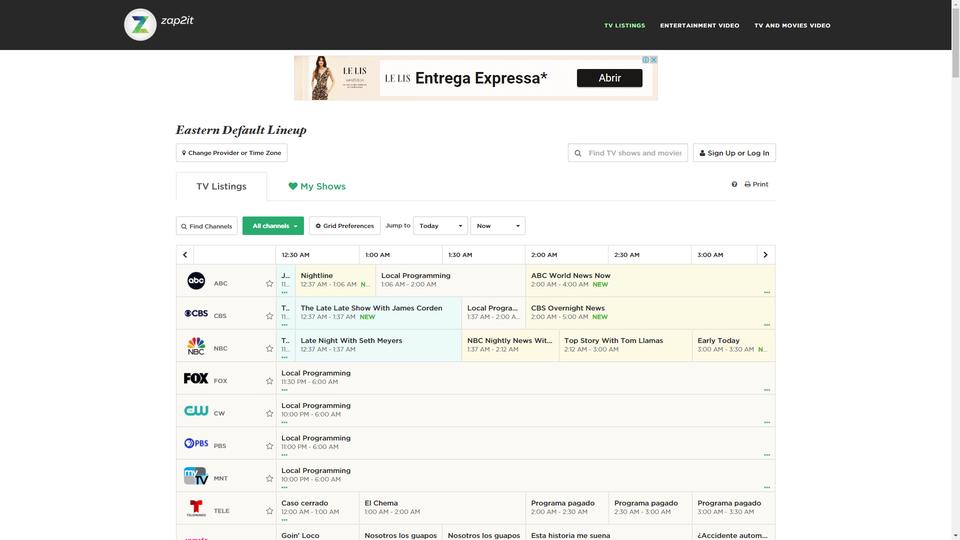The height and width of the screenshot is (540, 960).
Task: Favorite the CW channel with its star
Action: 269,413
